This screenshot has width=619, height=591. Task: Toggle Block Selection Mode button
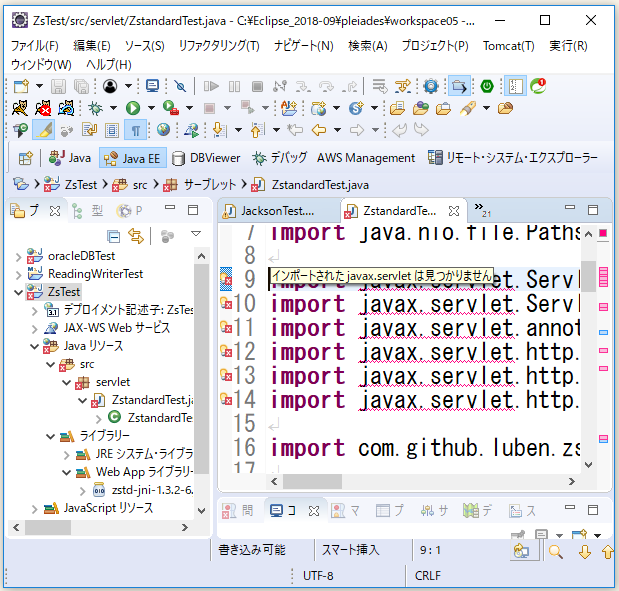pos(112,129)
